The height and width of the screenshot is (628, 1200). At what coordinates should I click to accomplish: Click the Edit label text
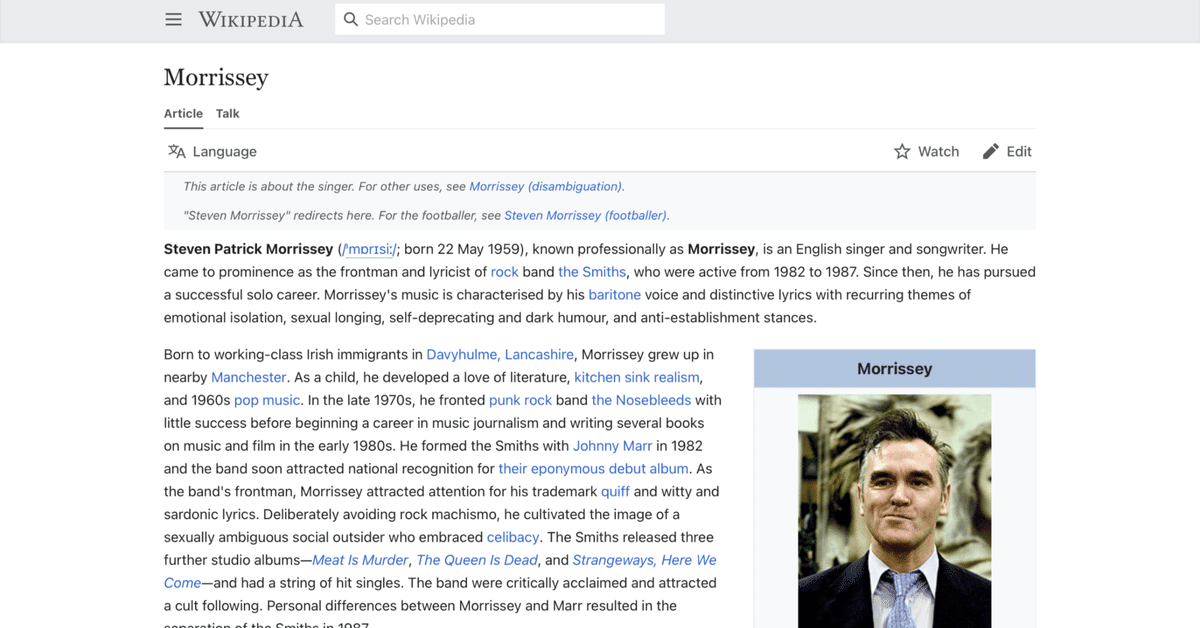(1019, 152)
